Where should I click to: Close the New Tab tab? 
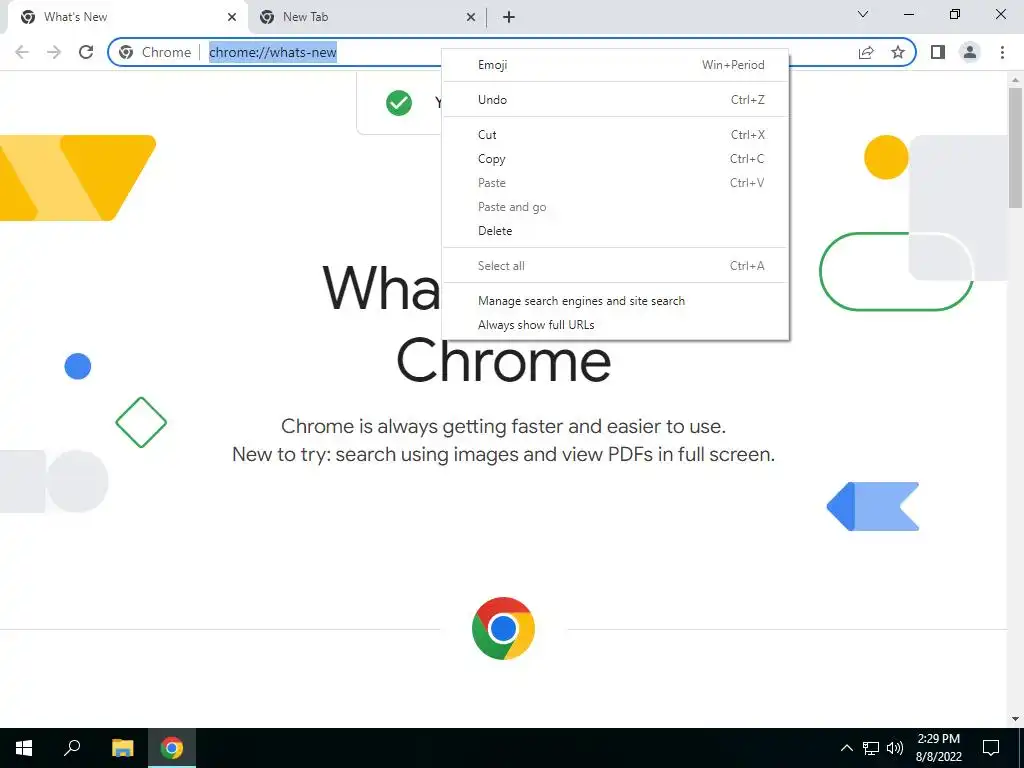471,17
